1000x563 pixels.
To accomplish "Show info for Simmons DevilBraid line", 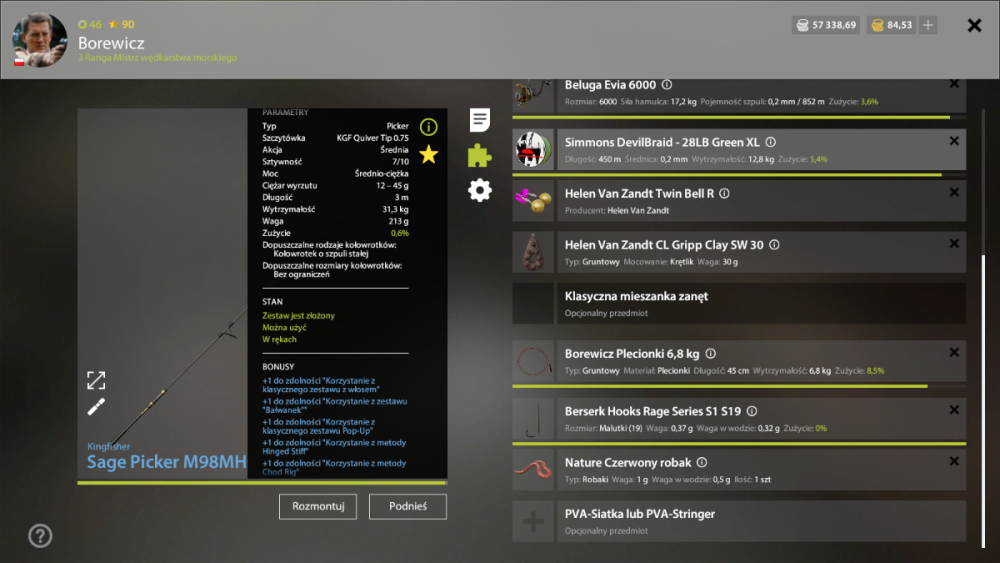I will coord(770,142).
